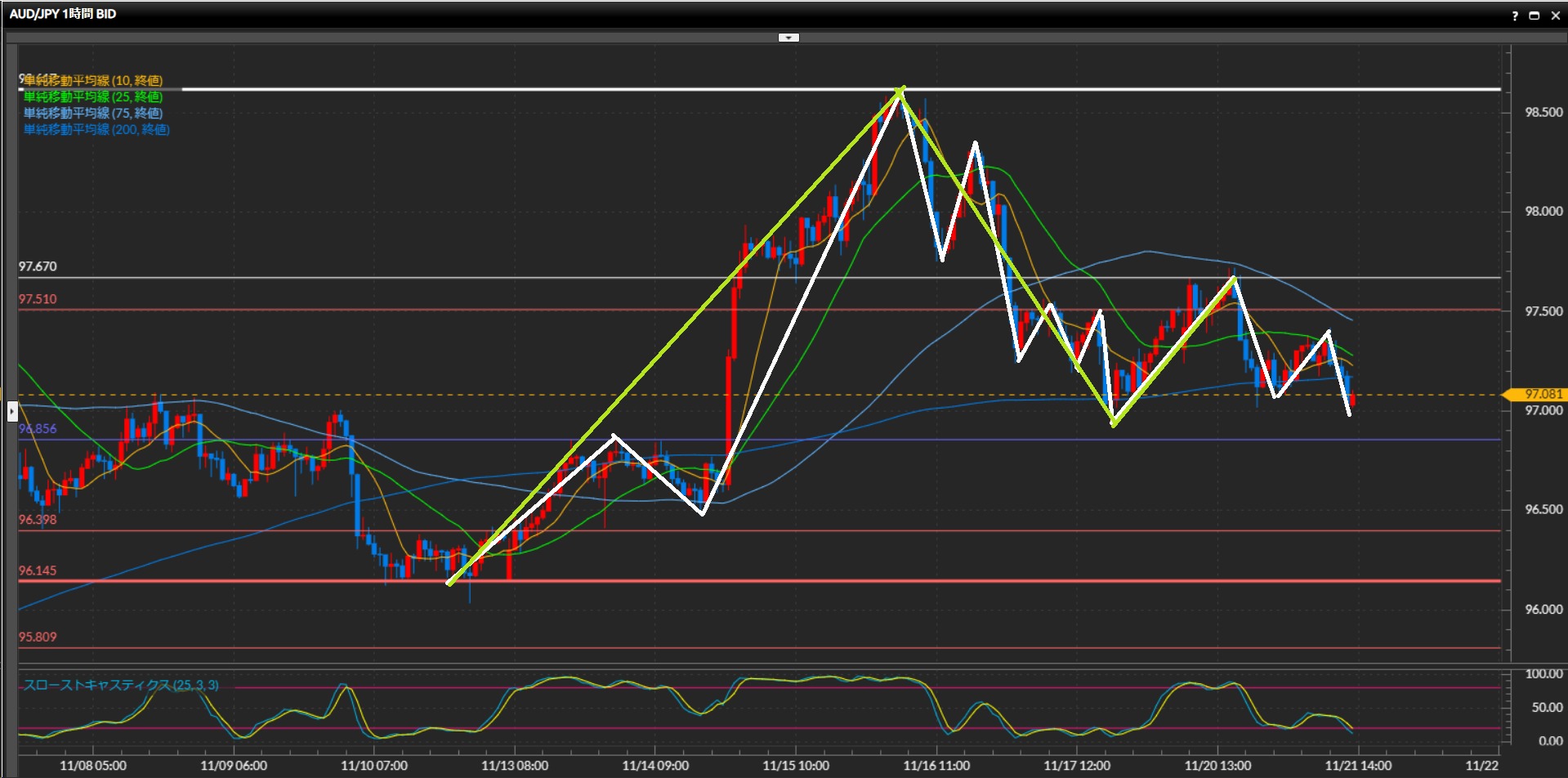Click the AUD/JPY 1時間 BID title
1568x778 pixels.
tap(63, 14)
